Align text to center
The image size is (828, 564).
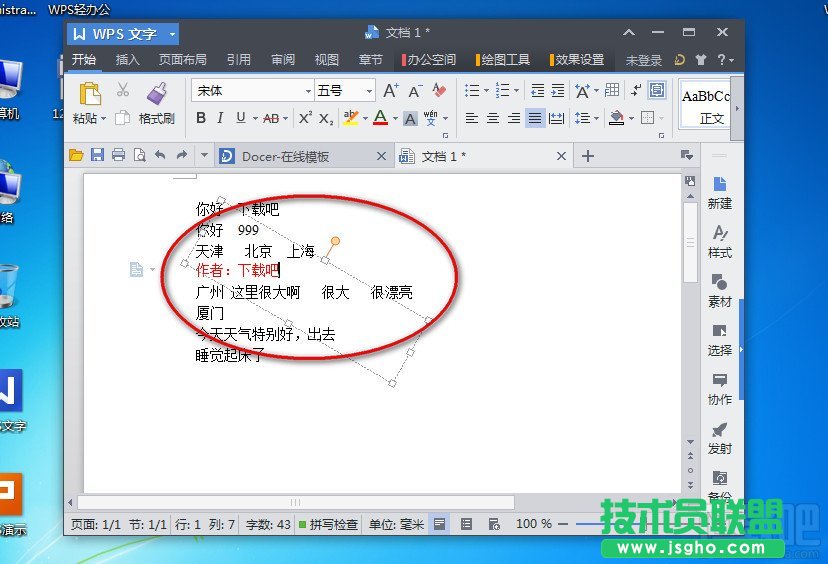click(493, 118)
